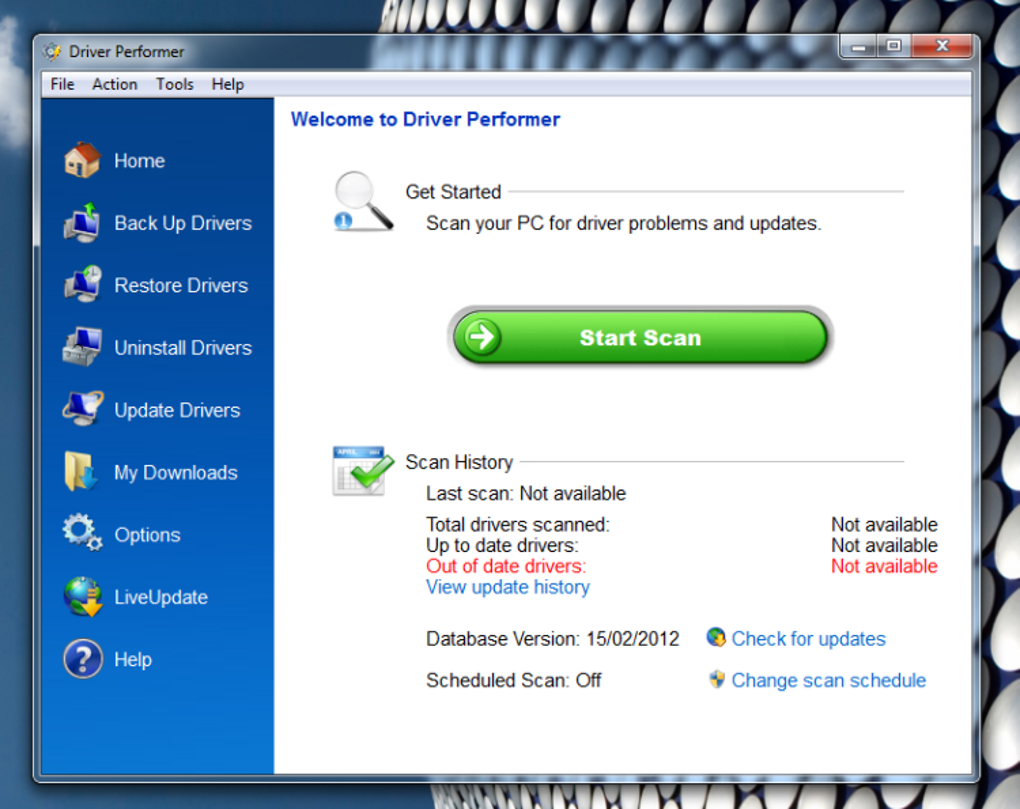Click the Back Up Drivers monitor icon
Screen dimensions: 1020x809
pyautogui.click(x=82, y=222)
